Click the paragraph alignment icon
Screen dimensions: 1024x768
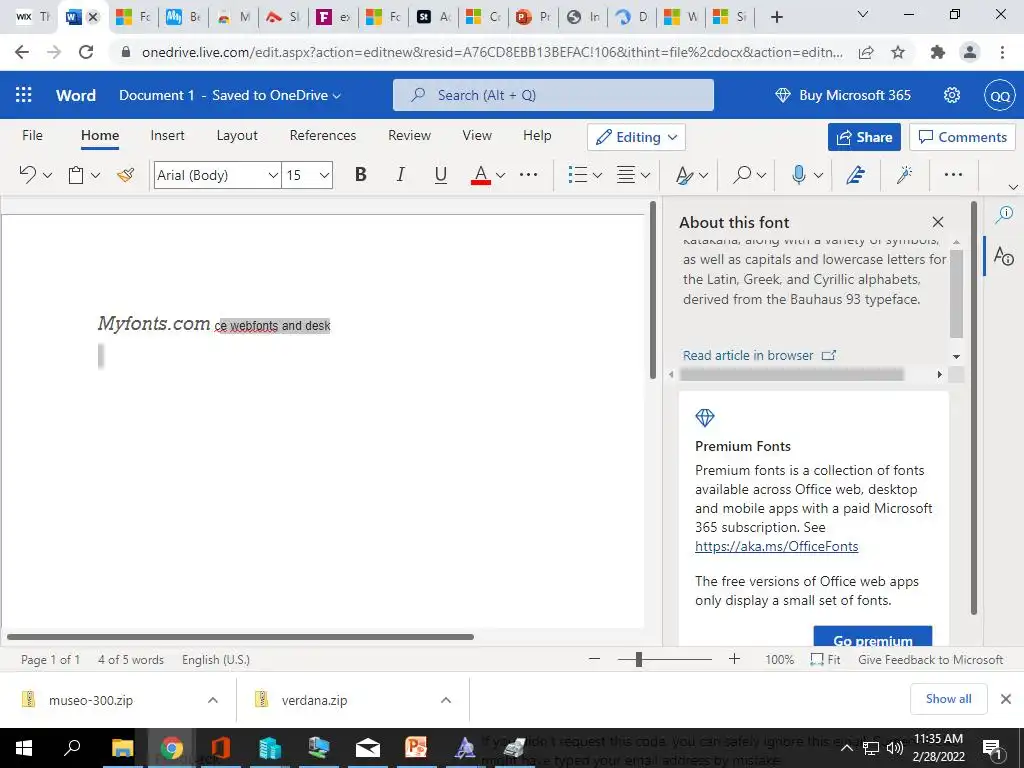point(626,174)
